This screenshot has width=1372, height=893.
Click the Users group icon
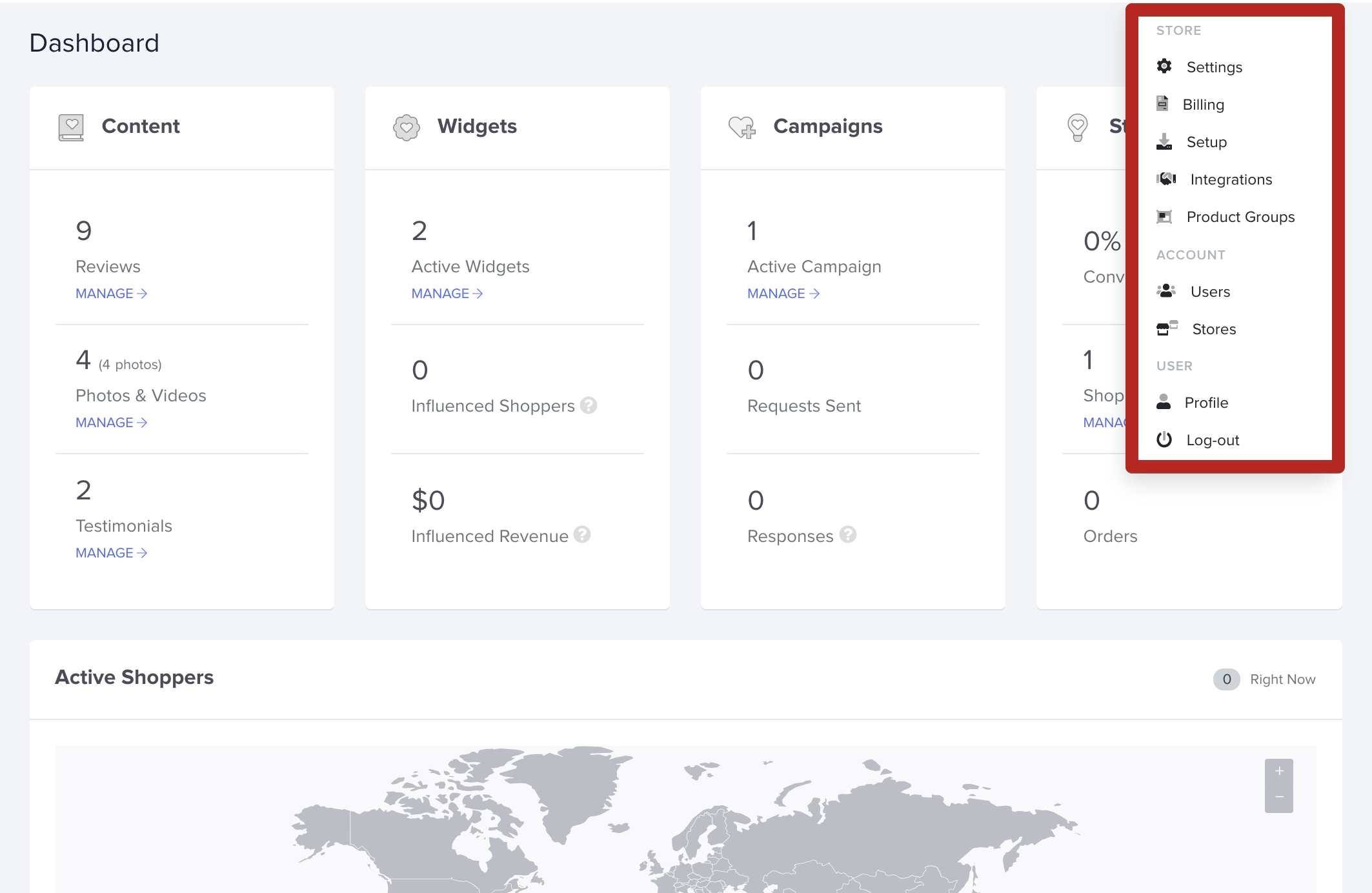coord(1166,291)
